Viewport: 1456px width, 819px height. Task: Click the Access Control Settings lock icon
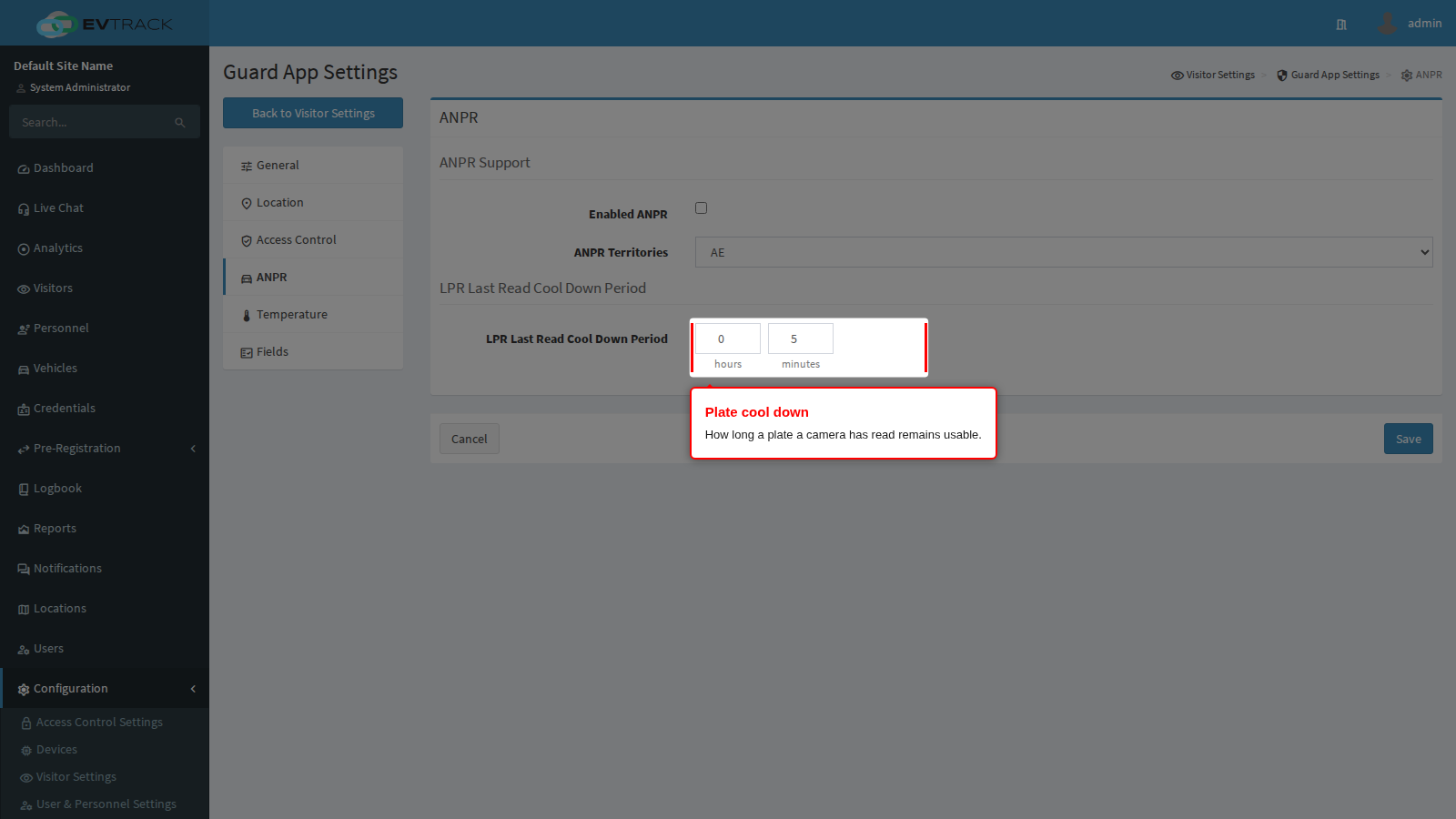pos(26,723)
